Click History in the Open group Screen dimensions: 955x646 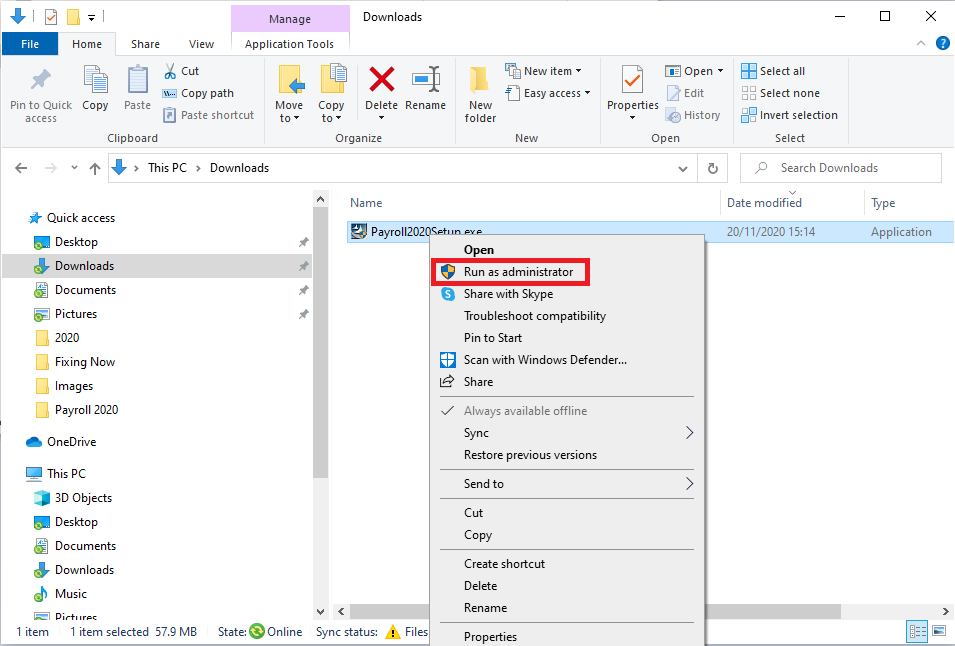693,115
